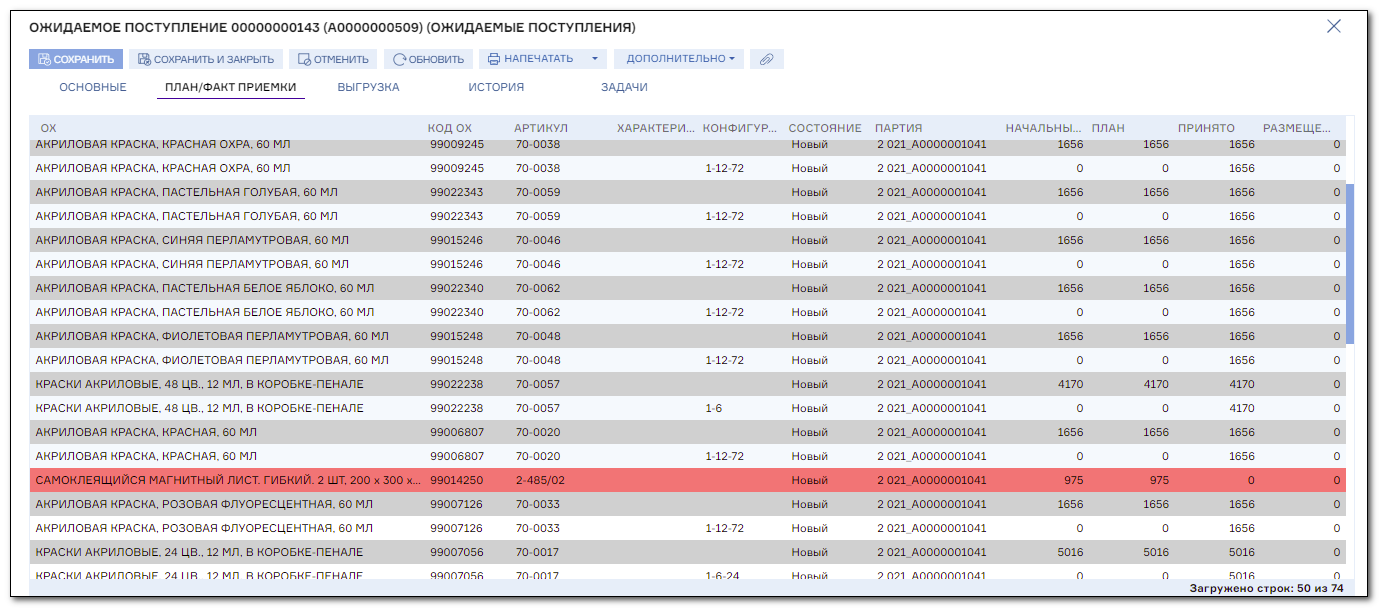Viewport: 1379px width, 608px height.
Task: Open the Задачи tab
Action: point(624,87)
